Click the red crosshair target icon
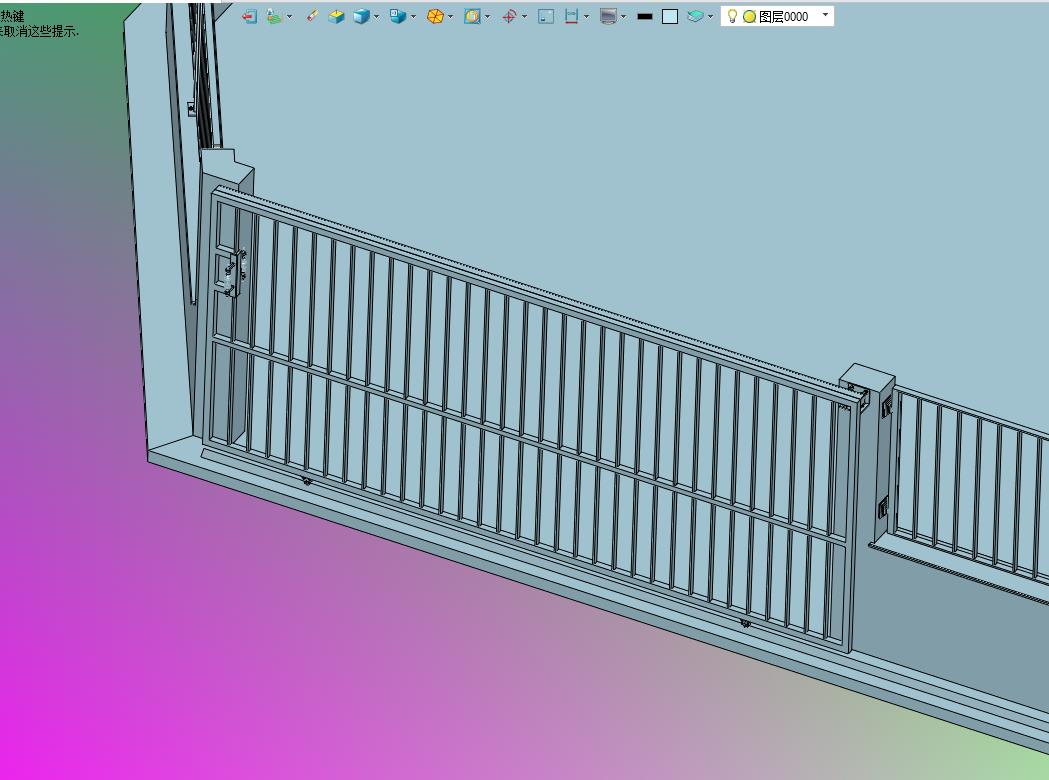 [509, 17]
